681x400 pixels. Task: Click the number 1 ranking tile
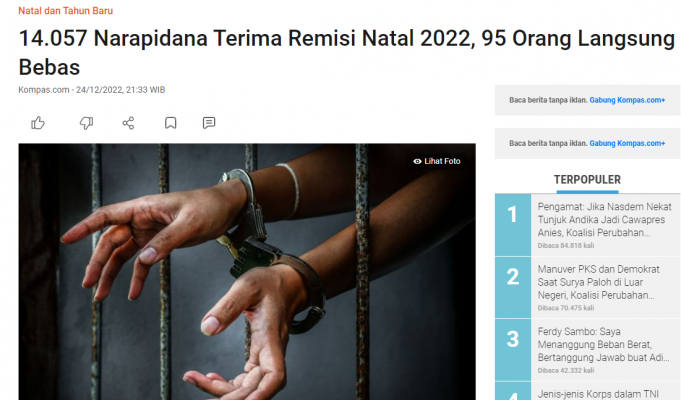512,225
